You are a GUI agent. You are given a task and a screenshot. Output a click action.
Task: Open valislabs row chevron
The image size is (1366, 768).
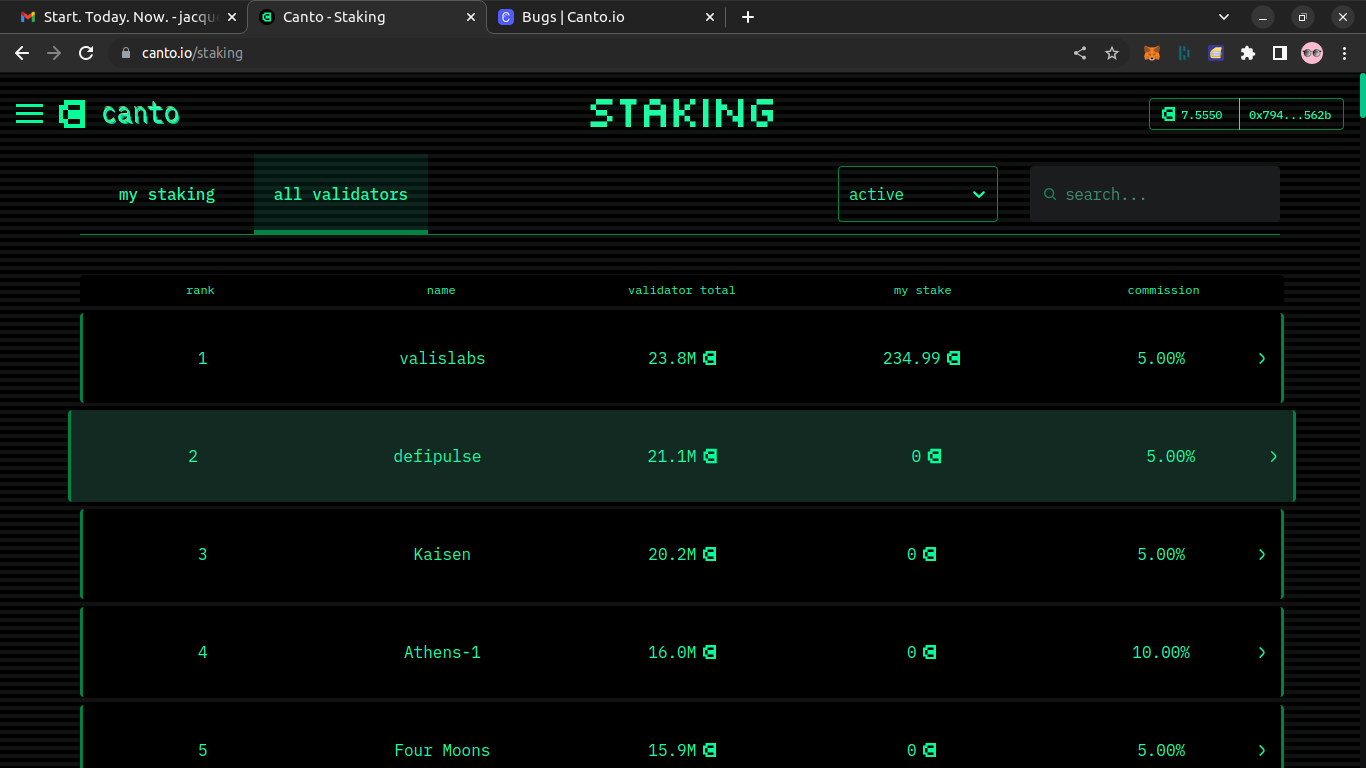(1262, 358)
